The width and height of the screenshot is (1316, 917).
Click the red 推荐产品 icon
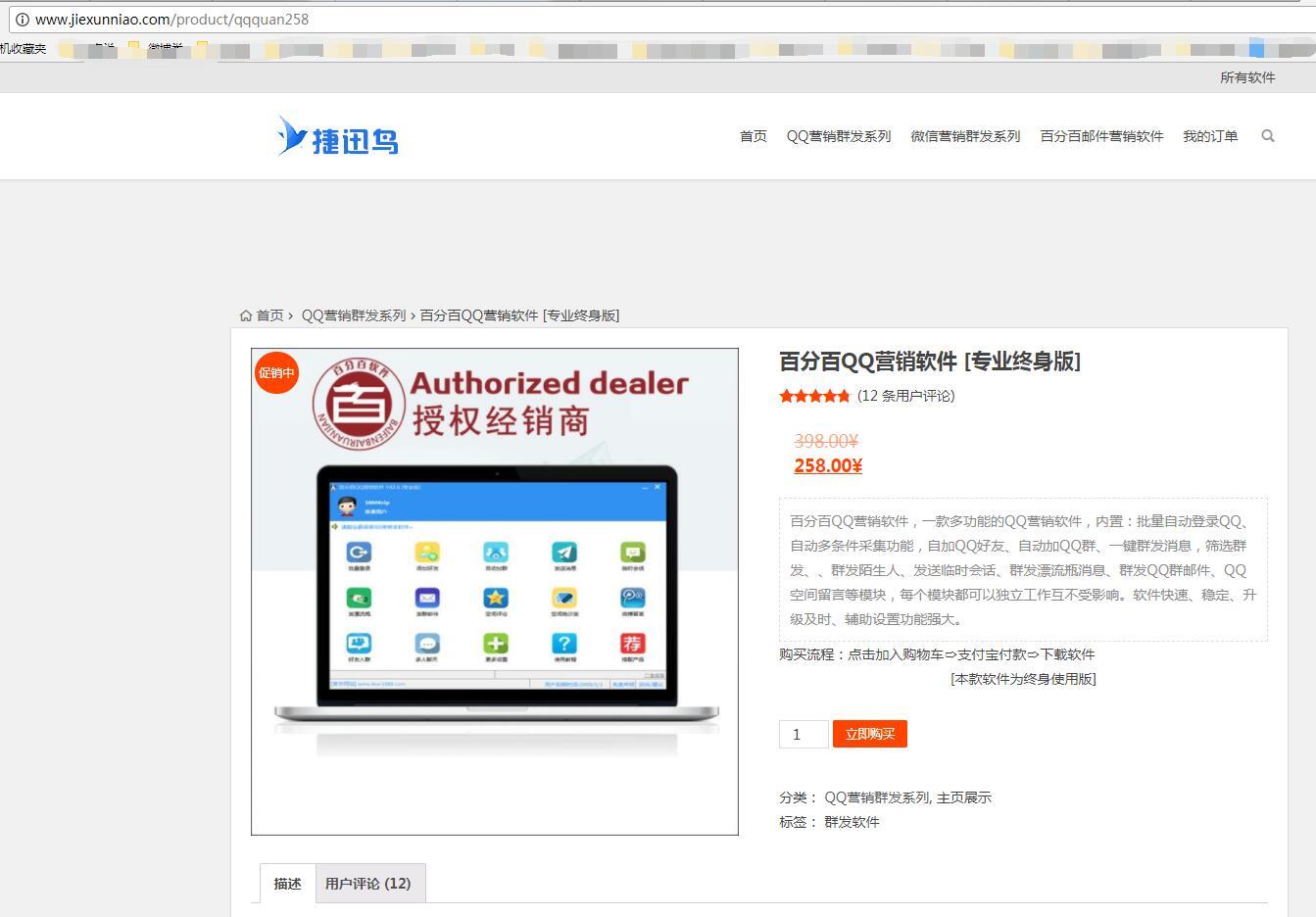click(635, 643)
